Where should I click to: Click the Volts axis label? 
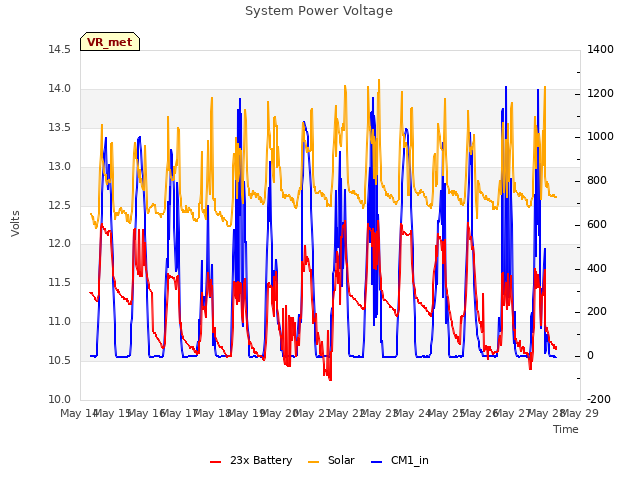[15, 223]
